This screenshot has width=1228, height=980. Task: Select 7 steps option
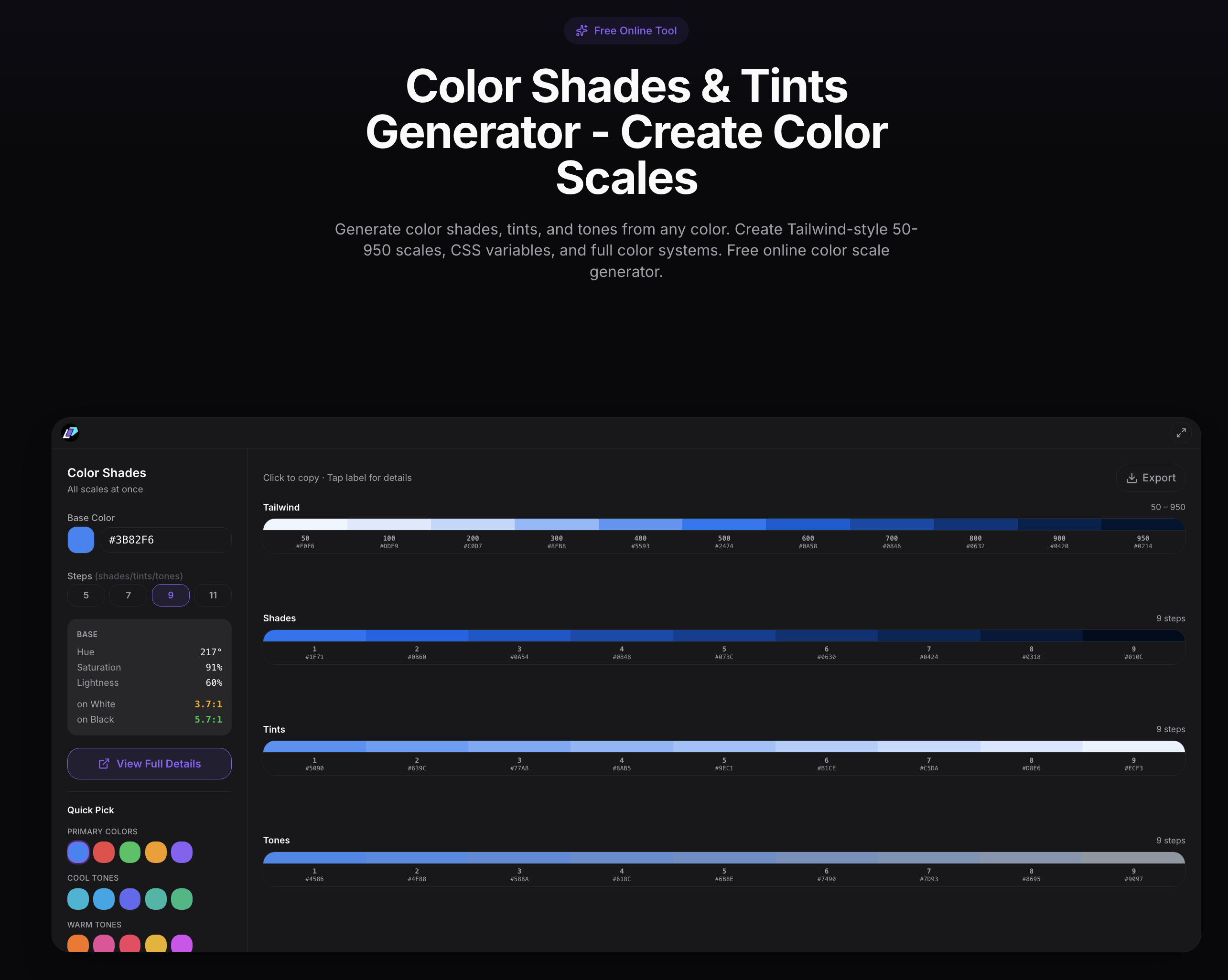[128, 595]
